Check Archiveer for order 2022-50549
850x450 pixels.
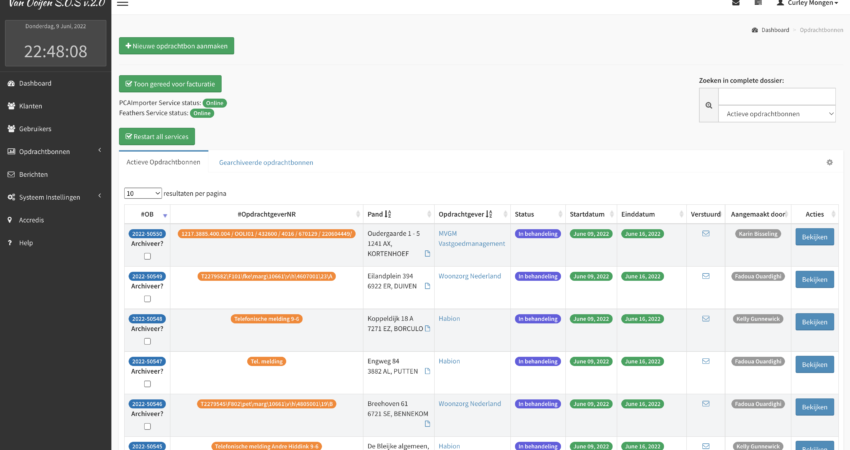147,299
